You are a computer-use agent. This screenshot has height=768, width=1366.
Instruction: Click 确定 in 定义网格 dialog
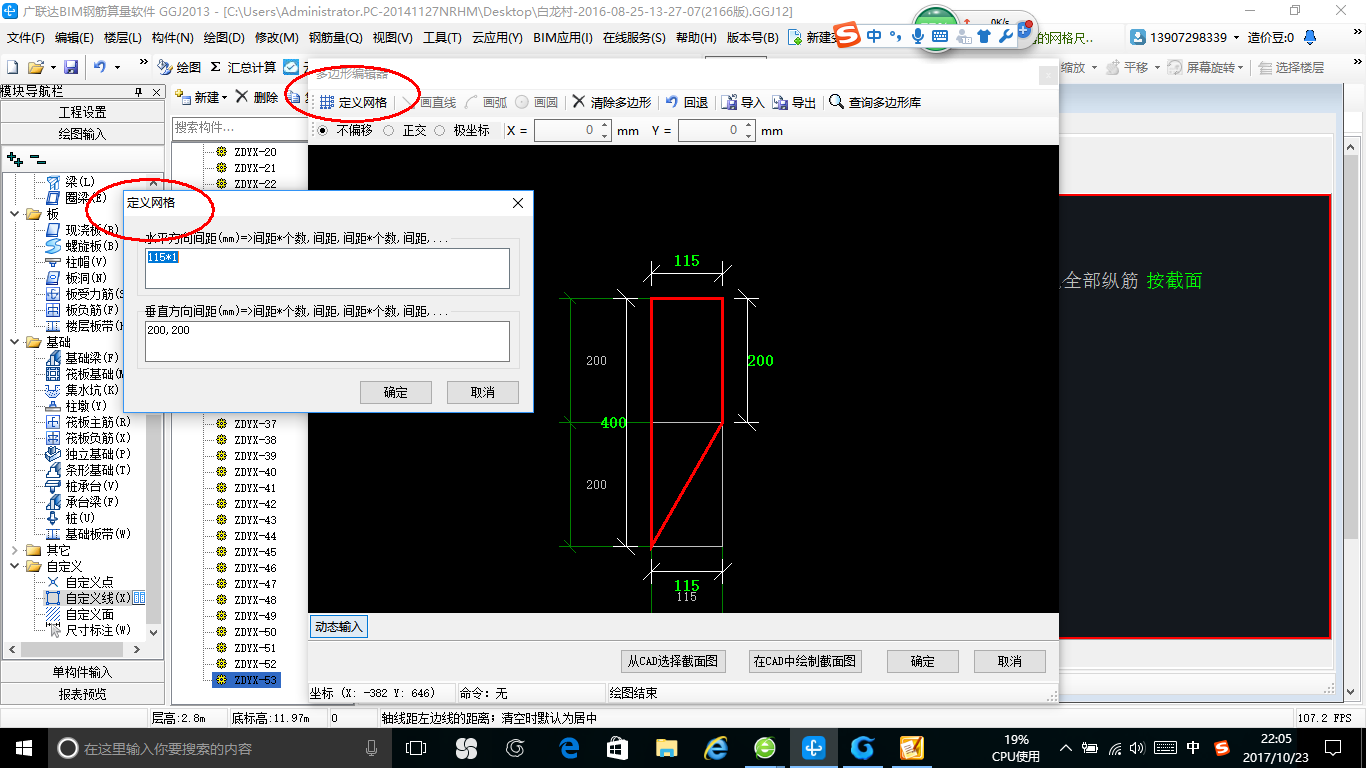pos(396,392)
